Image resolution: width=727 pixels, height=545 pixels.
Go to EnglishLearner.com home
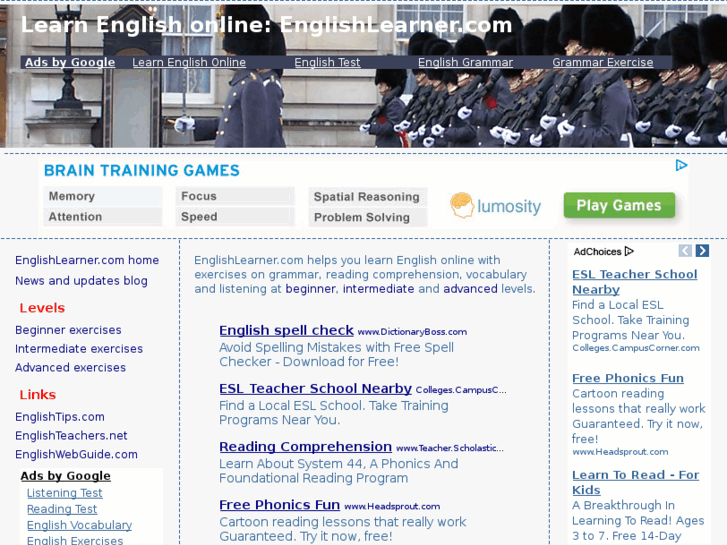pyautogui.click(x=87, y=260)
